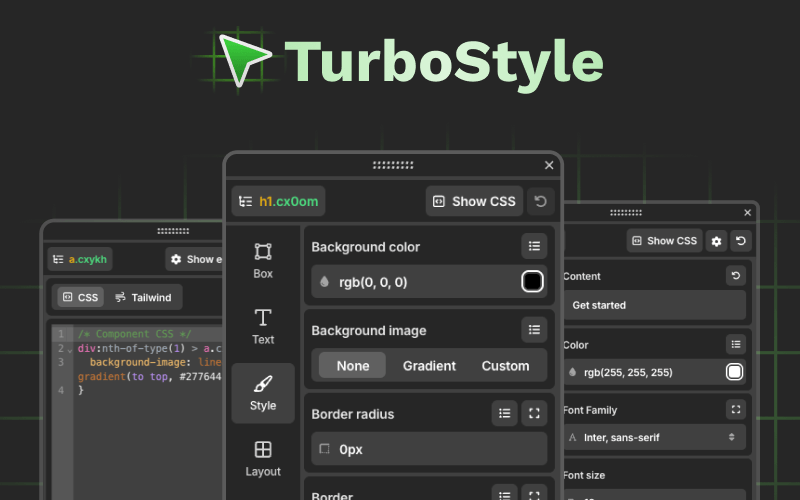Select Gradient background image option
800x500 pixels.
click(x=429, y=366)
